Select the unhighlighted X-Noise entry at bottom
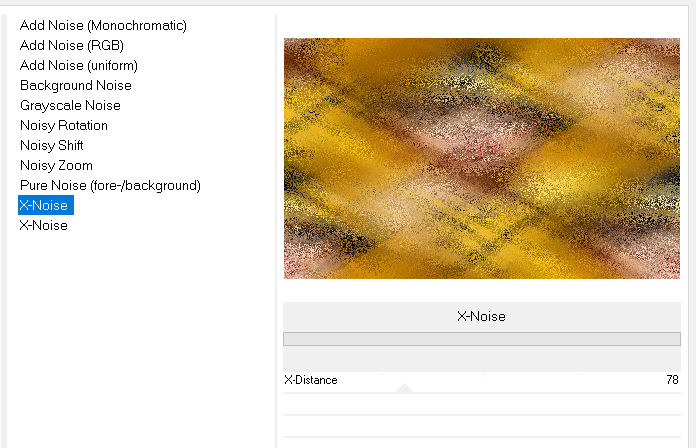Image resolution: width=696 pixels, height=448 pixels. point(44,226)
